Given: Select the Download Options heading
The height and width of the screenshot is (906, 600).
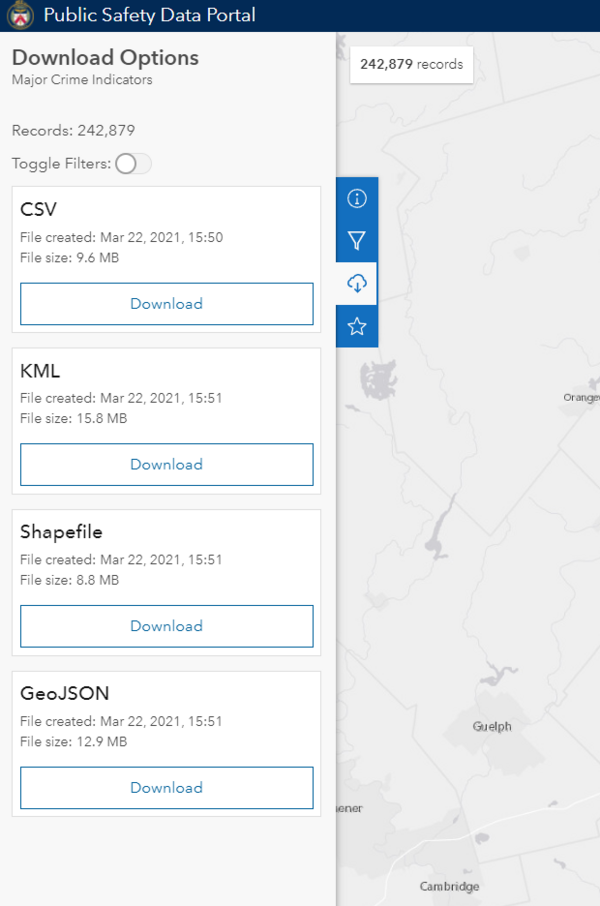Looking at the screenshot, I should [x=104, y=58].
